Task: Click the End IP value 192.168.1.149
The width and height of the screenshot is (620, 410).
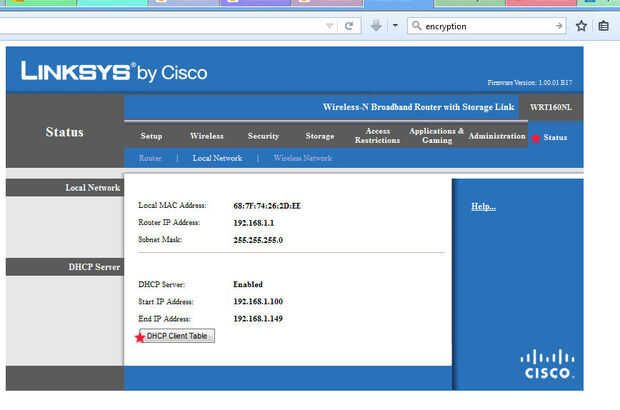Action: point(258,319)
